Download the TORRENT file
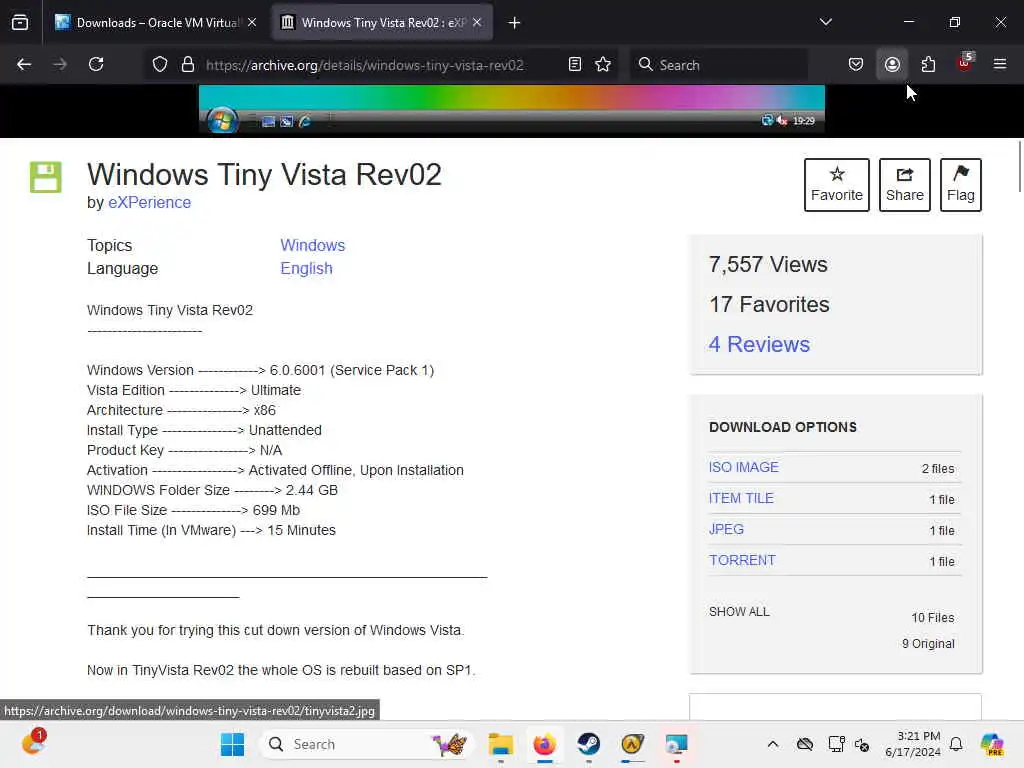1024x768 pixels. pyautogui.click(x=743, y=560)
